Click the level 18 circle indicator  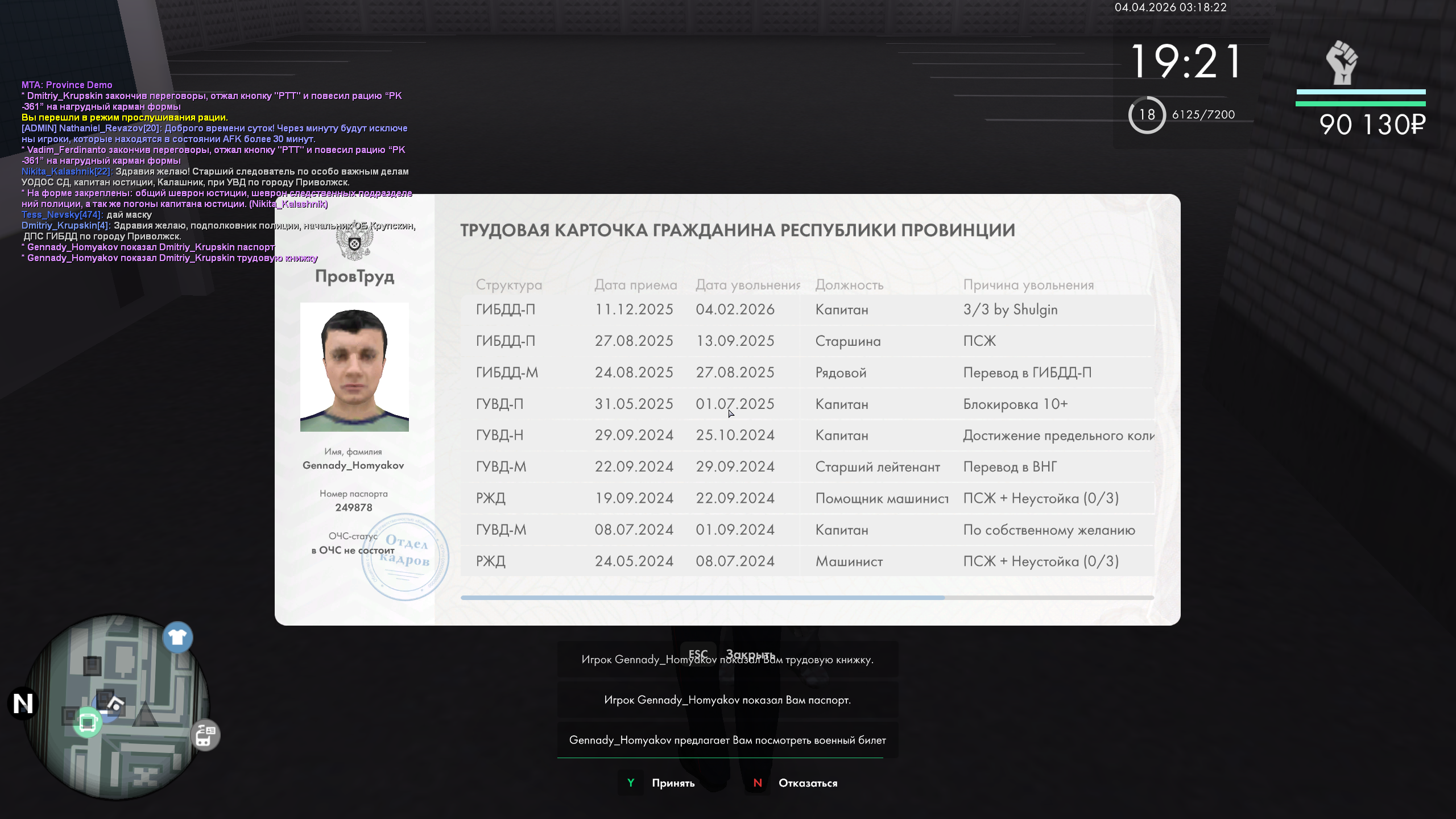click(1147, 115)
